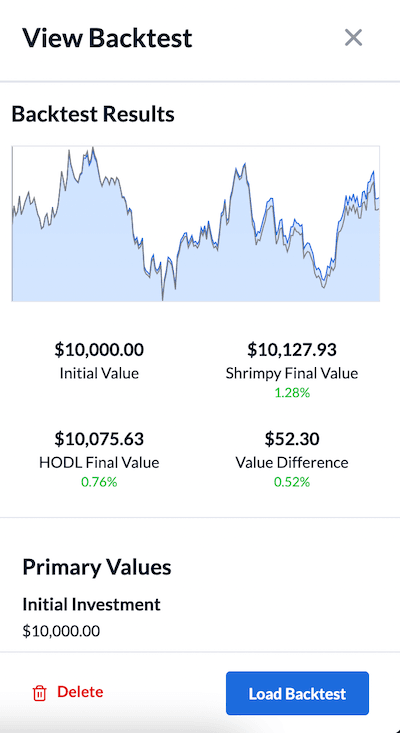Click the Shrimpy Final Value label

(292, 374)
